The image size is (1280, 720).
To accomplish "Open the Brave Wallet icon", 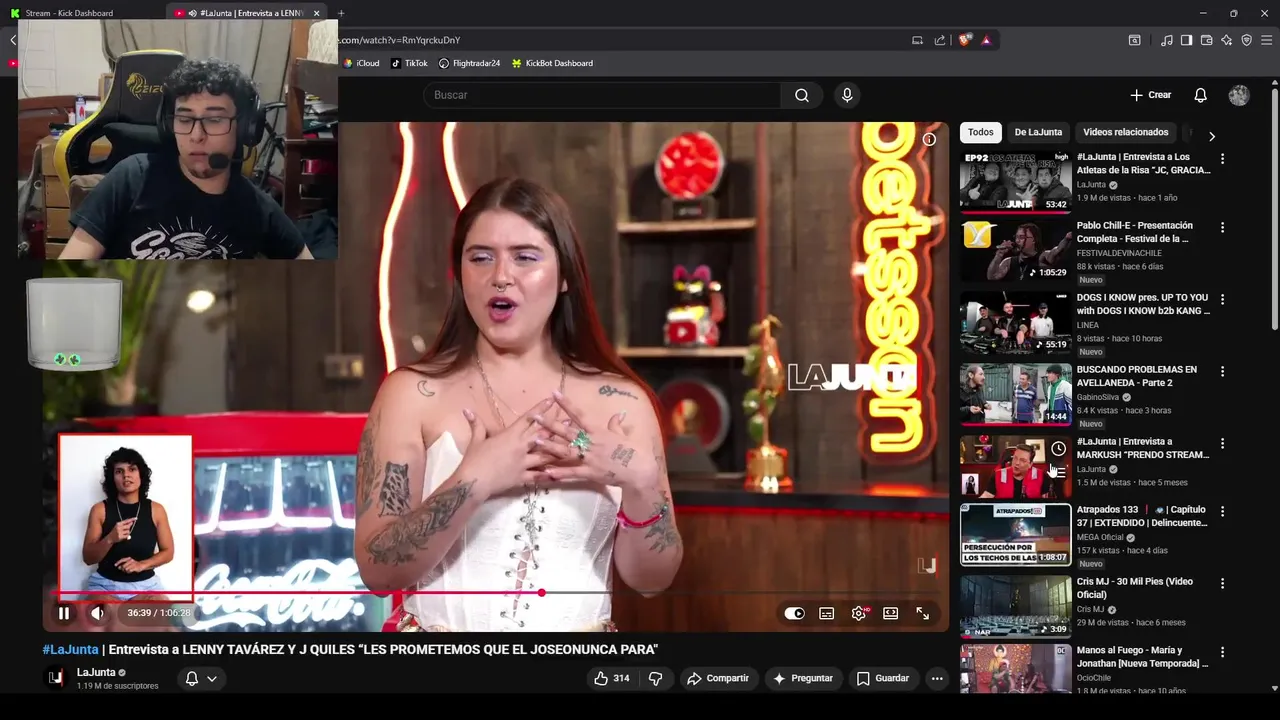I will click(x=1206, y=40).
